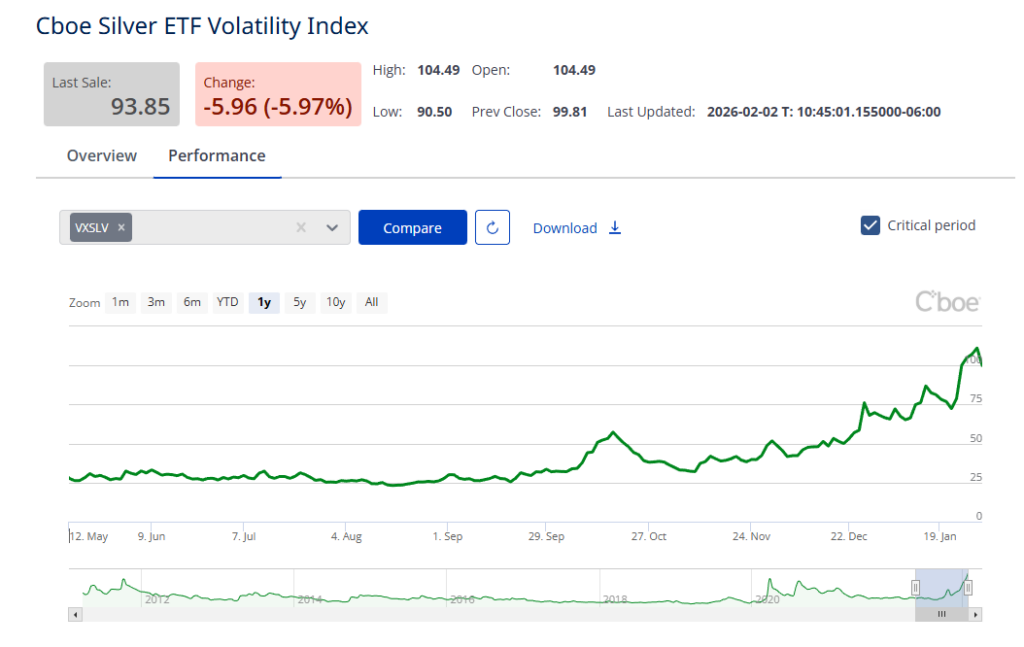Show the All zoom range
Viewport: 1024px width, 647px height.
point(371,302)
